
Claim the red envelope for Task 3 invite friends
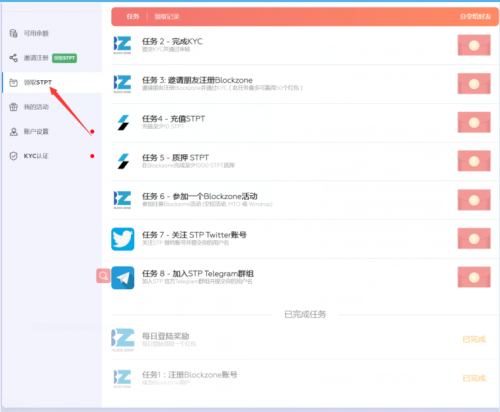[474, 84]
